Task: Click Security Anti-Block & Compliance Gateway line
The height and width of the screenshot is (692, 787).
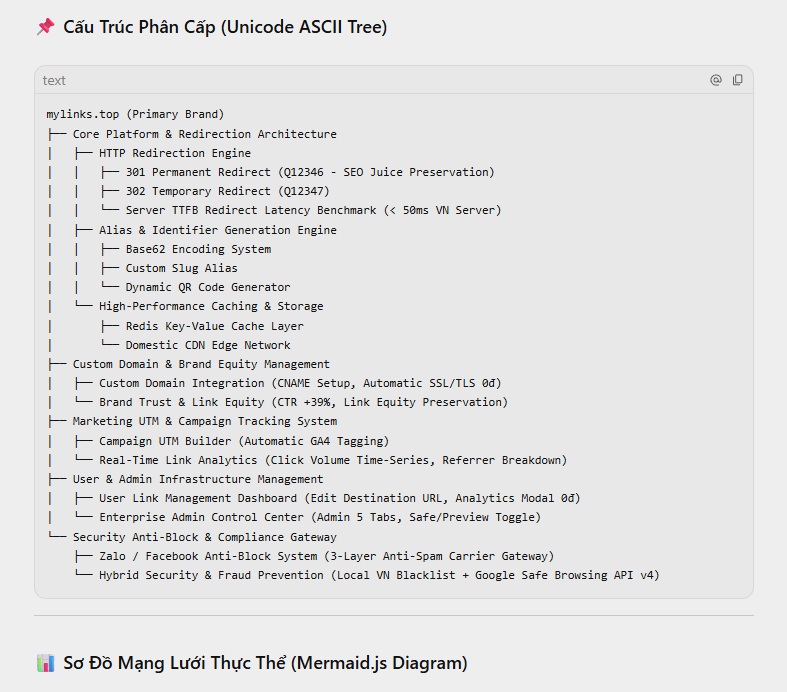Action: (204, 537)
